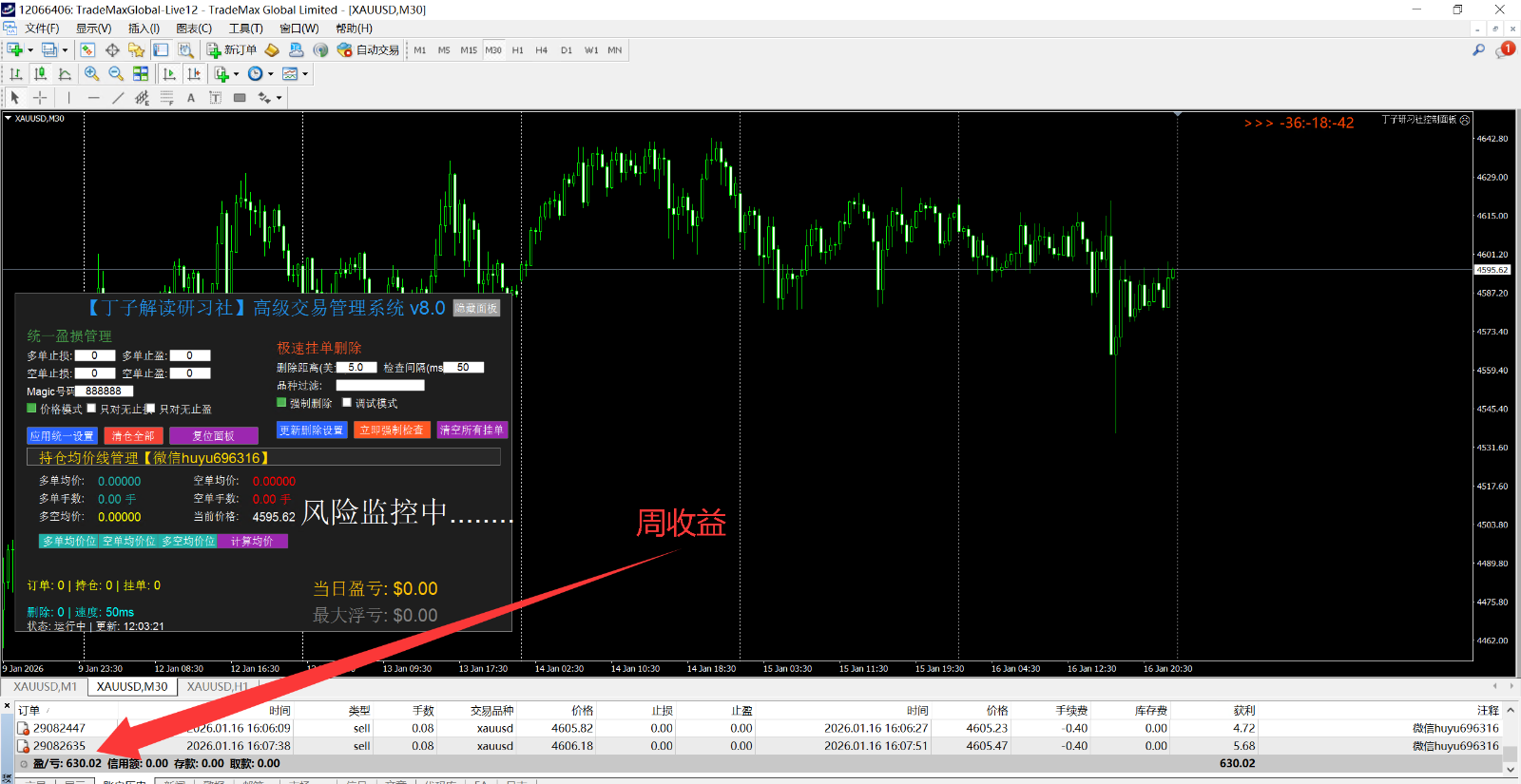Toggle the Data Window crosshair-circle icon
The width and height of the screenshot is (1521, 784).
click(x=112, y=49)
